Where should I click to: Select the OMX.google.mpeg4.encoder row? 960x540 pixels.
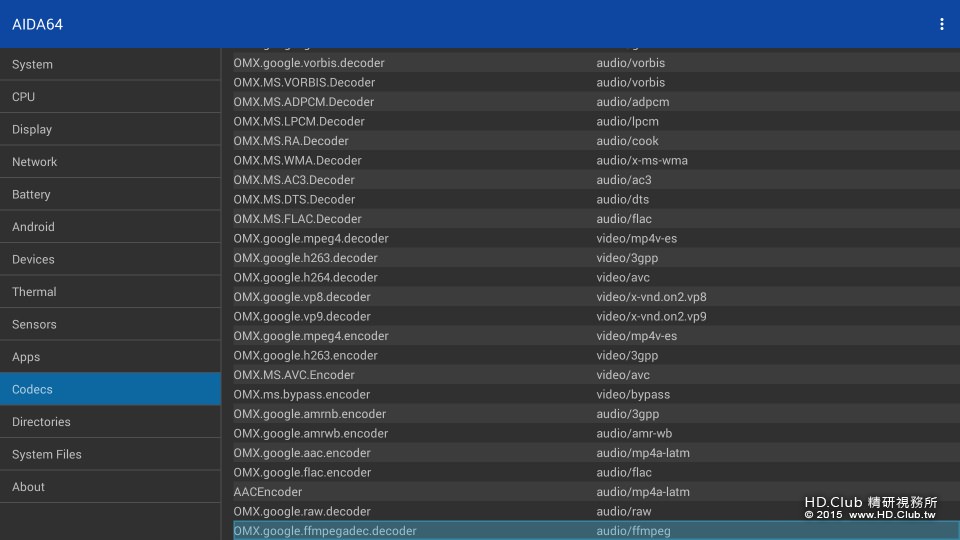coord(596,336)
